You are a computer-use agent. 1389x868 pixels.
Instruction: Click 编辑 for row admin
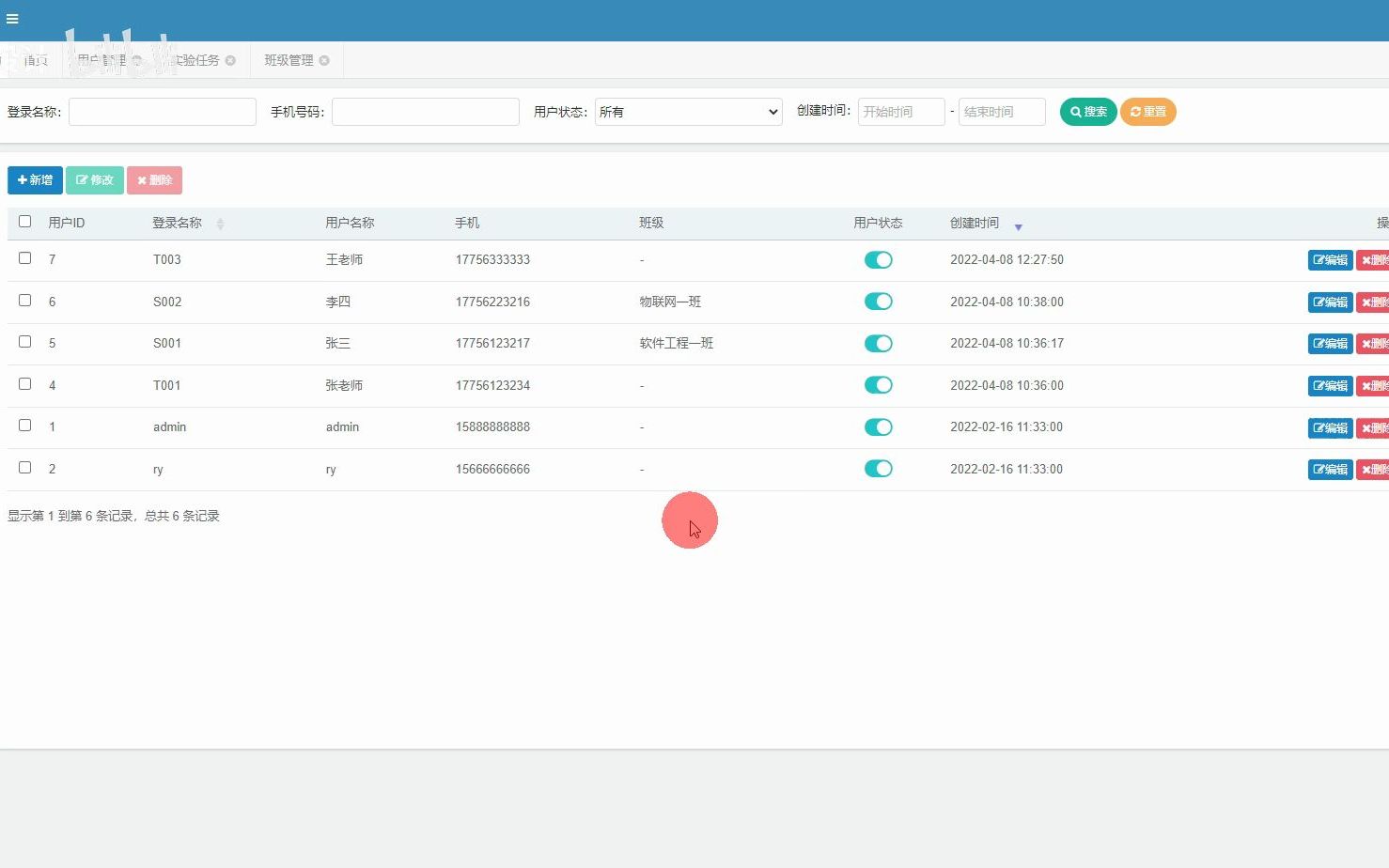[x=1331, y=428]
